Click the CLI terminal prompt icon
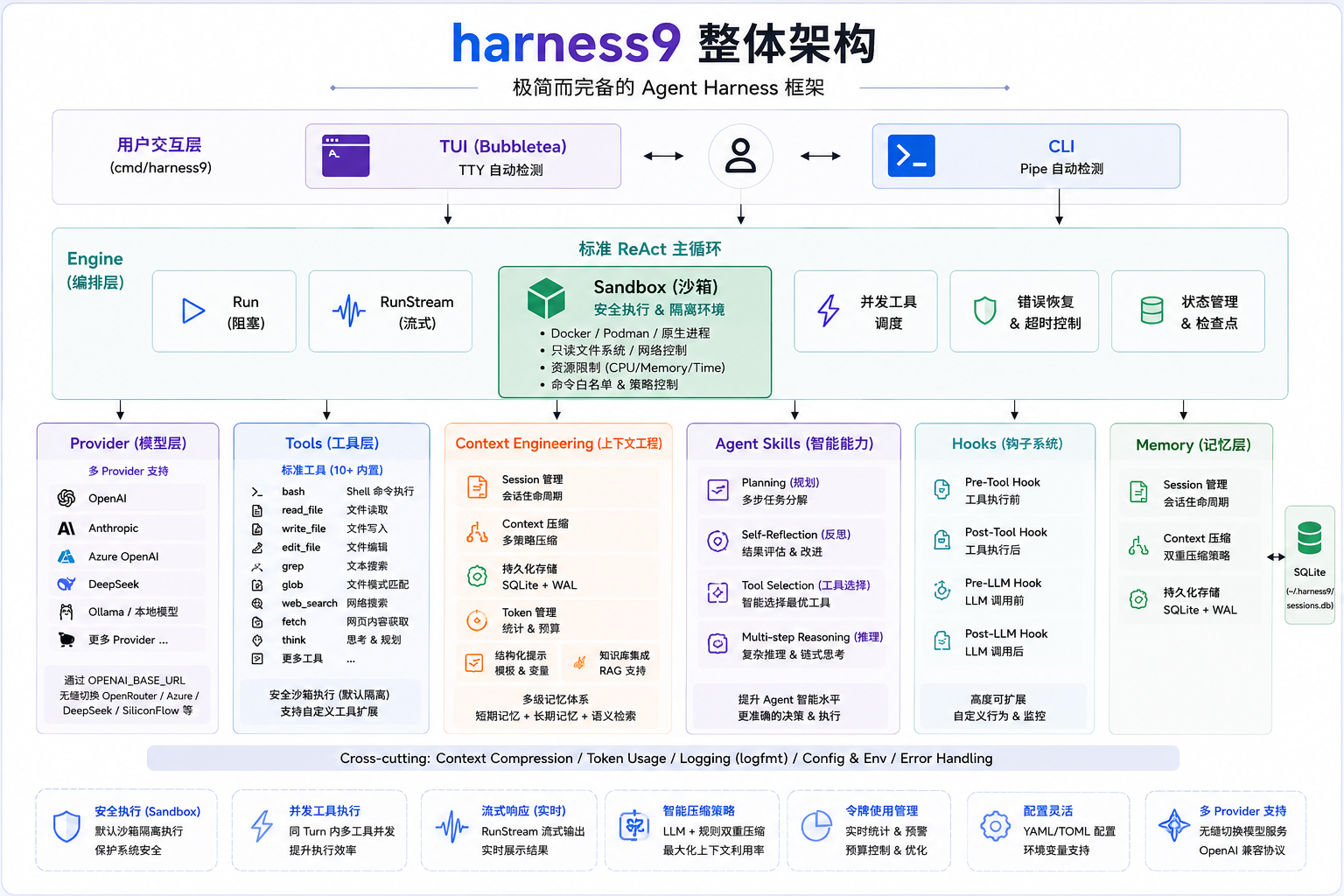Image resolution: width=1344 pixels, height=896 pixels. click(911, 156)
